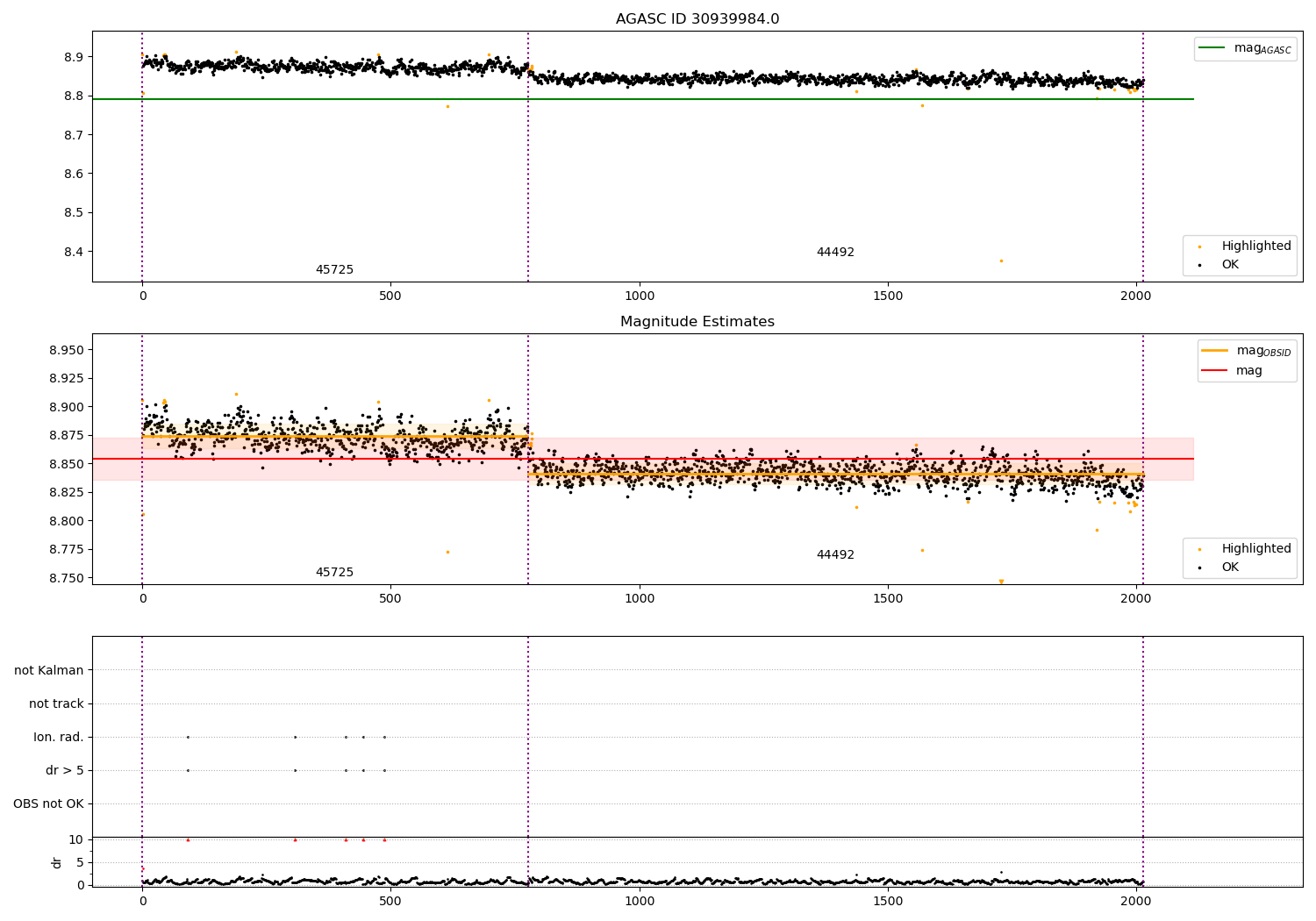The width and height of the screenshot is (1316, 921).
Task: Click 'Highlighted' legend entry in Magnitude Estimates plot
Action: 1245,549
